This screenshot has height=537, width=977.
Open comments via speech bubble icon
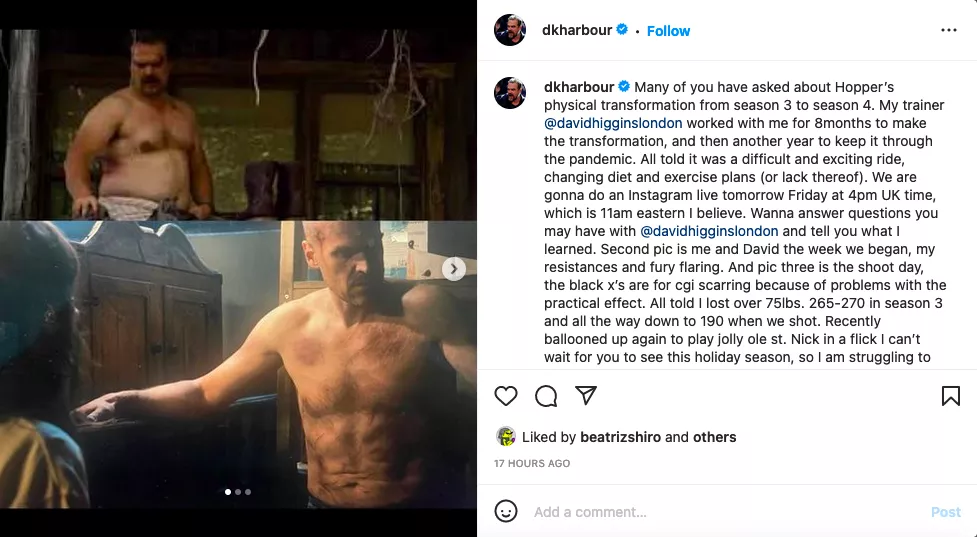pyautogui.click(x=546, y=396)
